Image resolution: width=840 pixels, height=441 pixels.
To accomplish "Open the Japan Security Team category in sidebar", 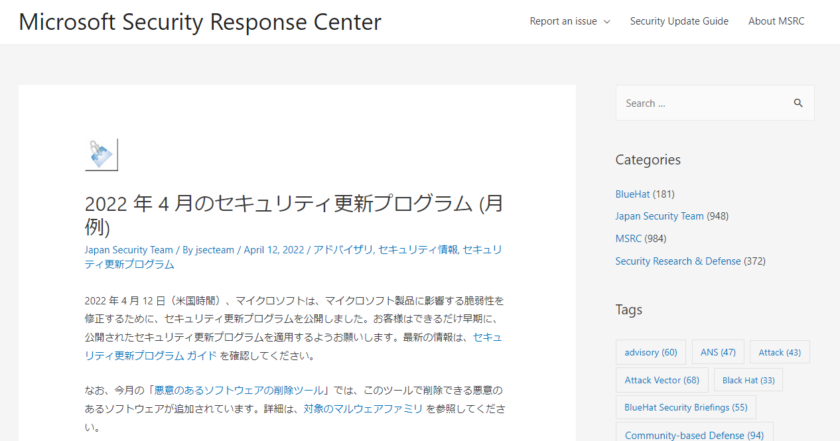I will (x=659, y=216).
